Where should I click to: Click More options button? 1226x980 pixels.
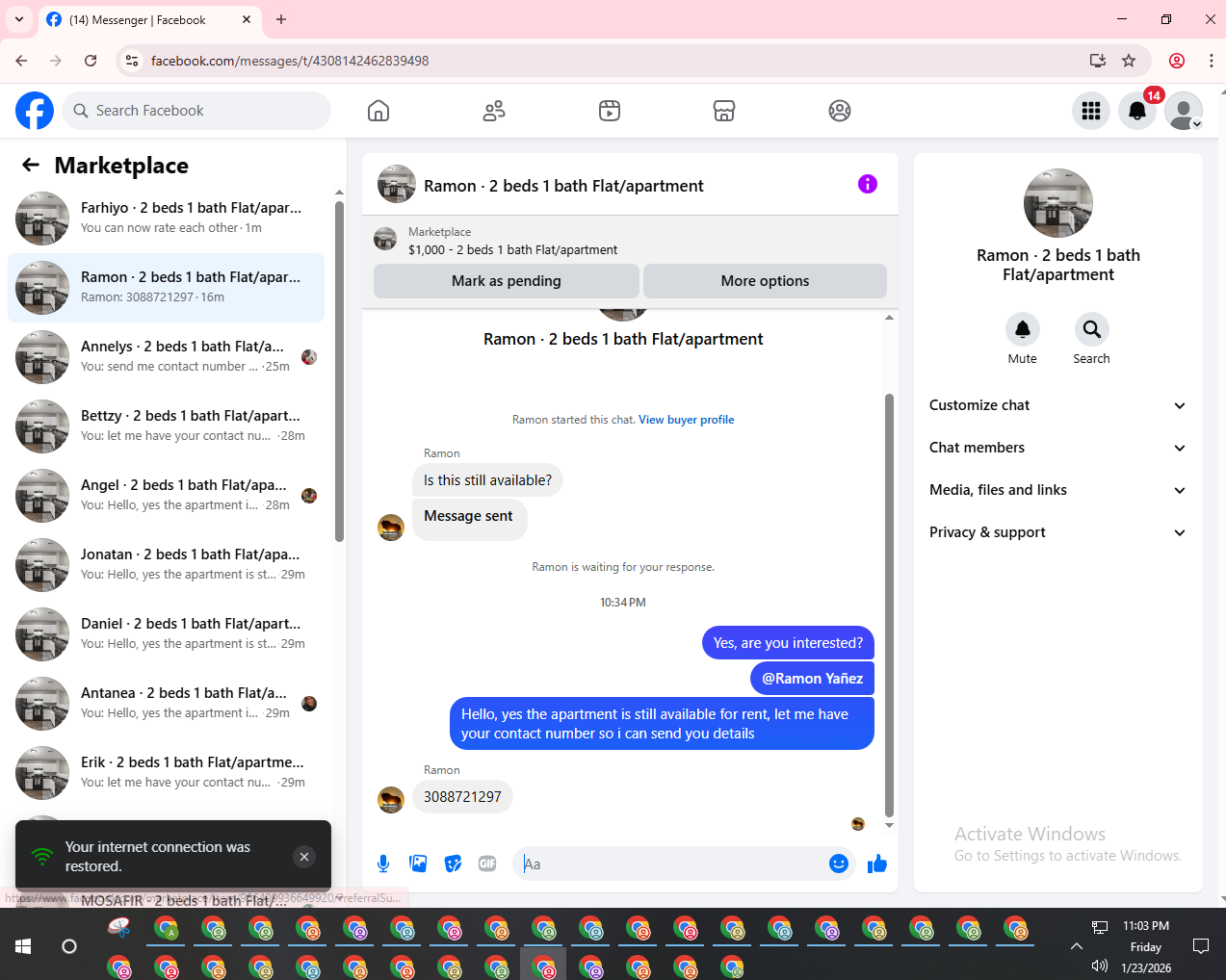coord(765,281)
